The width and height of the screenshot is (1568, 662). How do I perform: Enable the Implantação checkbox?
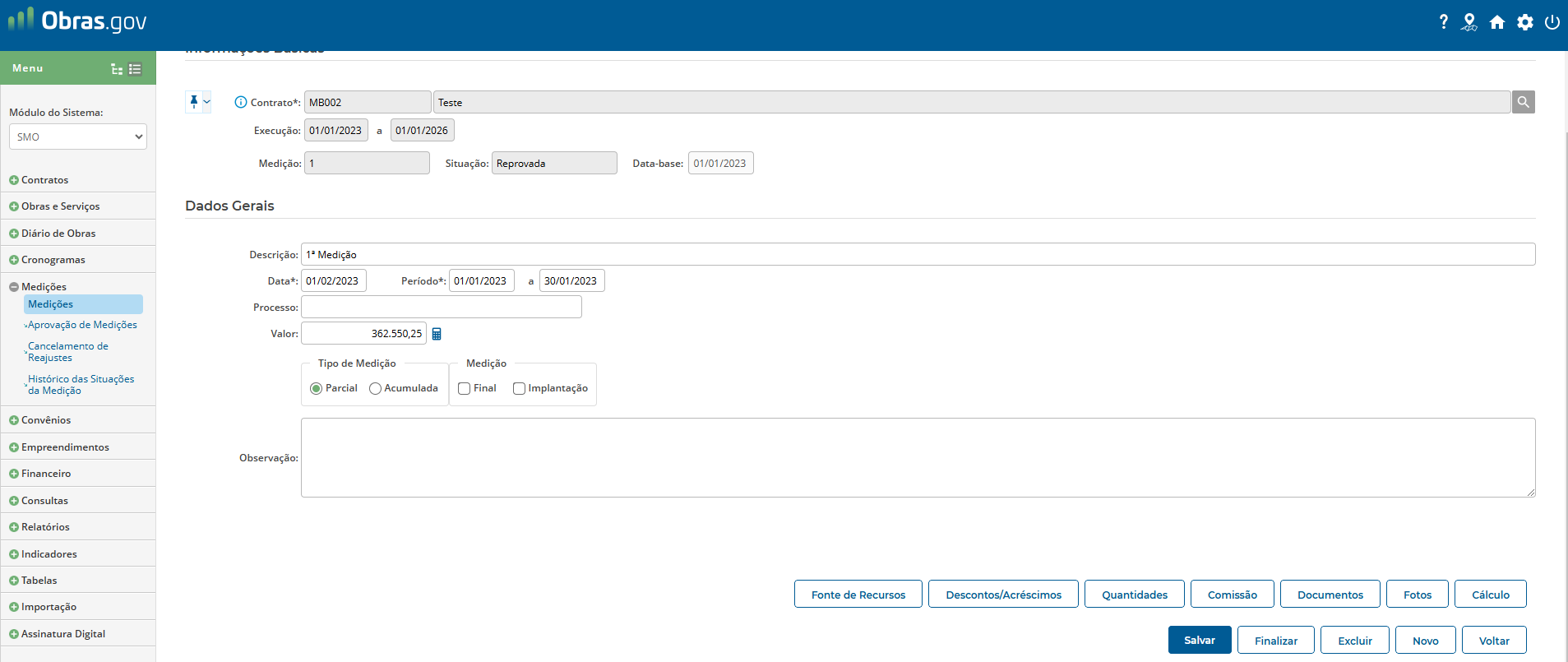[519, 389]
